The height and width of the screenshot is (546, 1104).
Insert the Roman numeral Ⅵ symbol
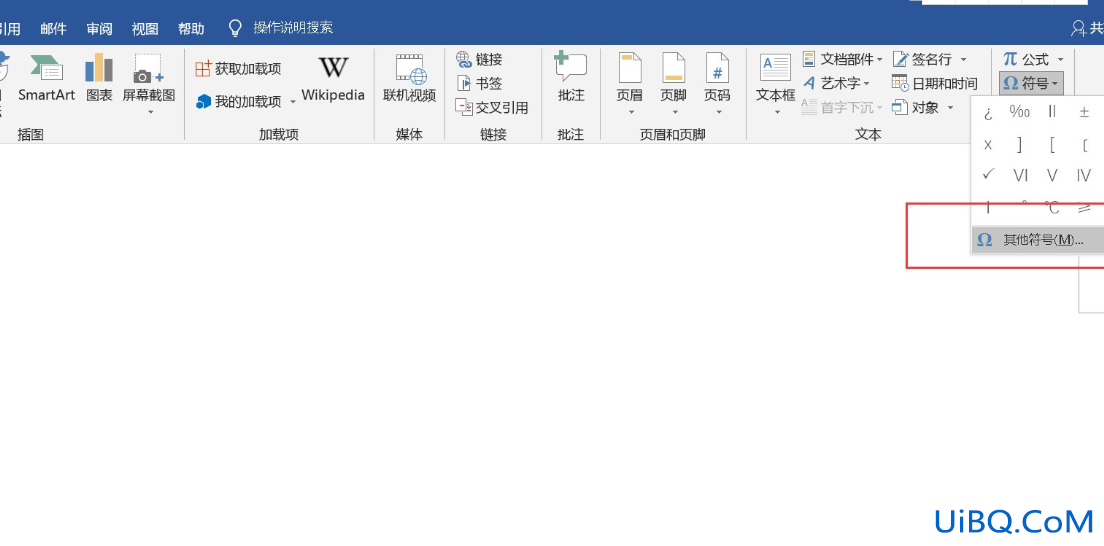1020,175
